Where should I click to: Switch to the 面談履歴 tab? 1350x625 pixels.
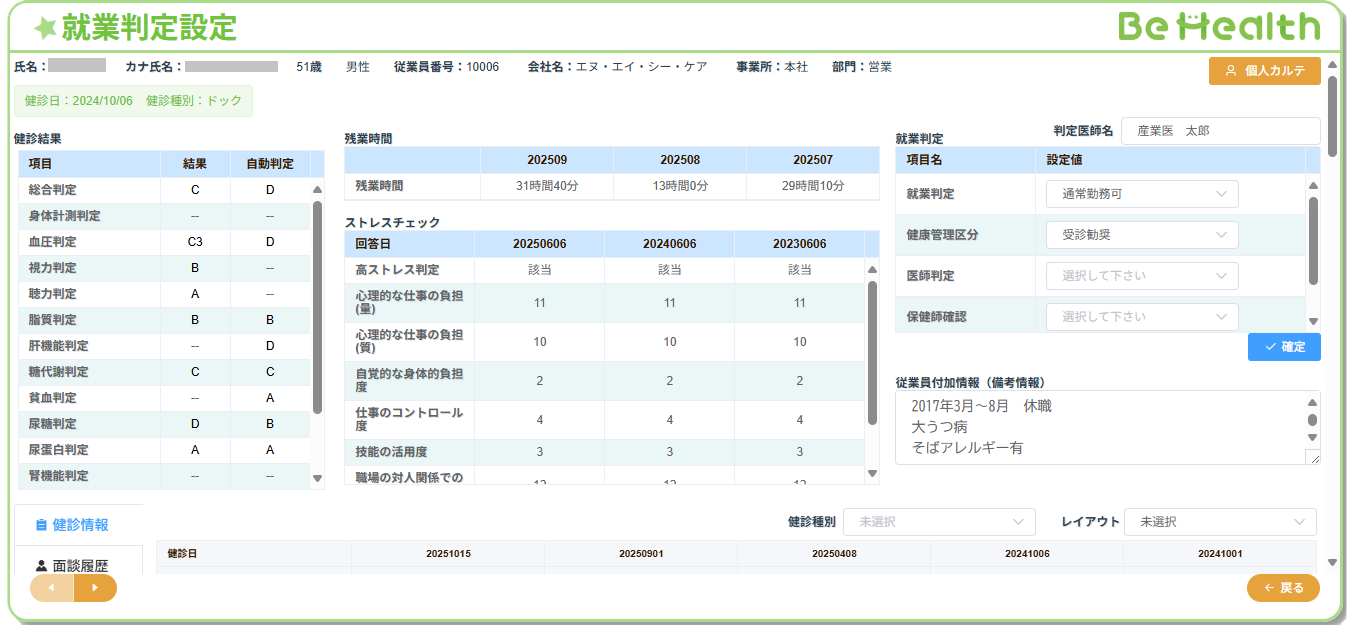79,565
